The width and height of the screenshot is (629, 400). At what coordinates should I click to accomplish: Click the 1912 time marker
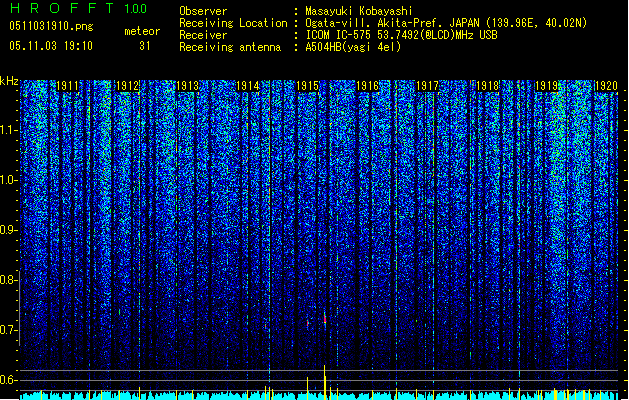[128, 86]
